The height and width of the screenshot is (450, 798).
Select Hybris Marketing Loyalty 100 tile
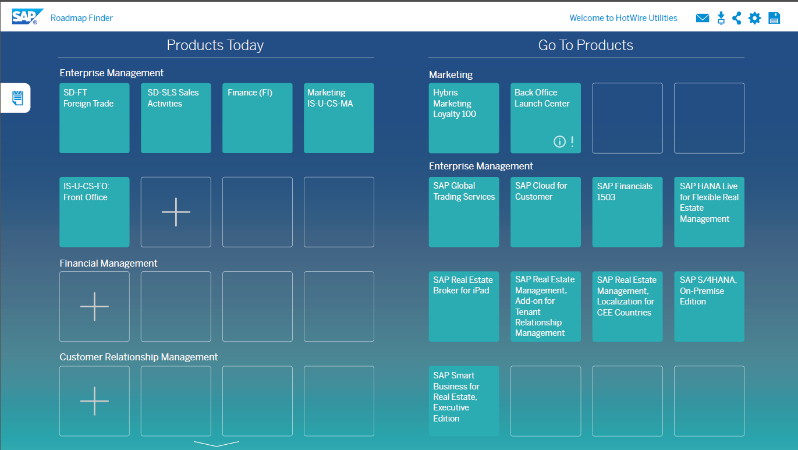[464, 118]
